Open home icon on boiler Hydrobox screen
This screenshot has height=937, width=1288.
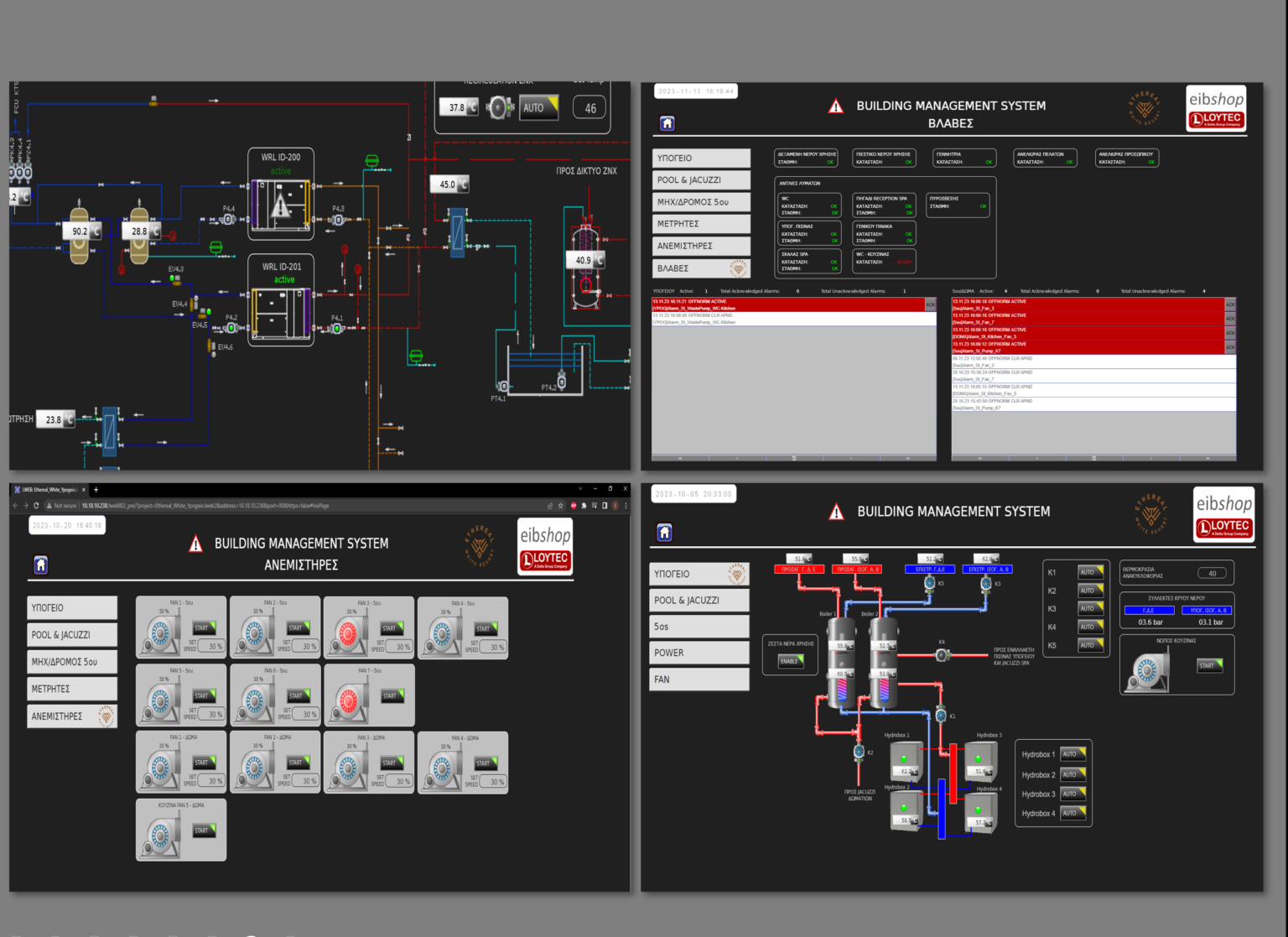point(665,532)
